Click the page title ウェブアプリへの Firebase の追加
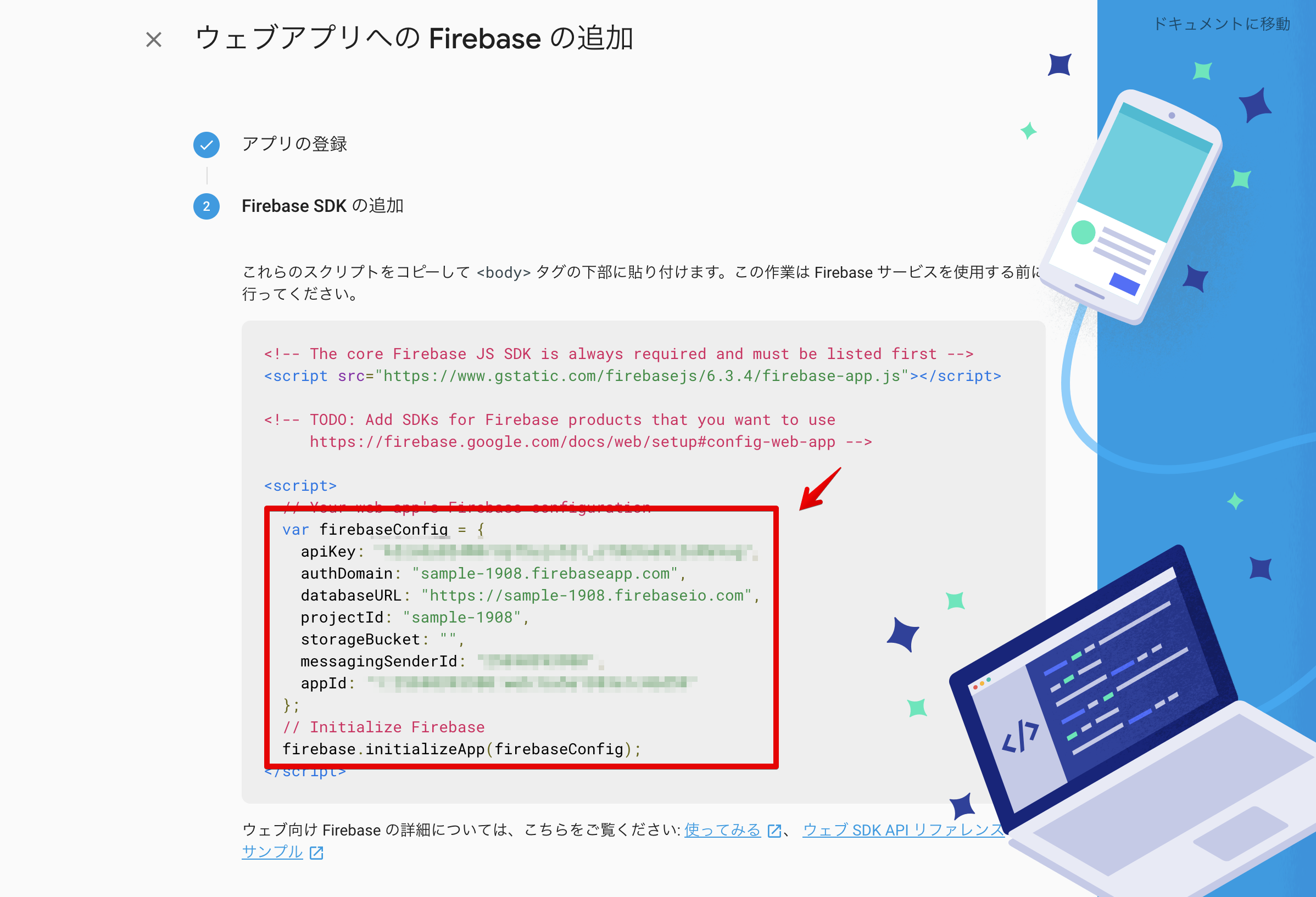Viewport: 1316px width, 897px height. coord(414,38)
